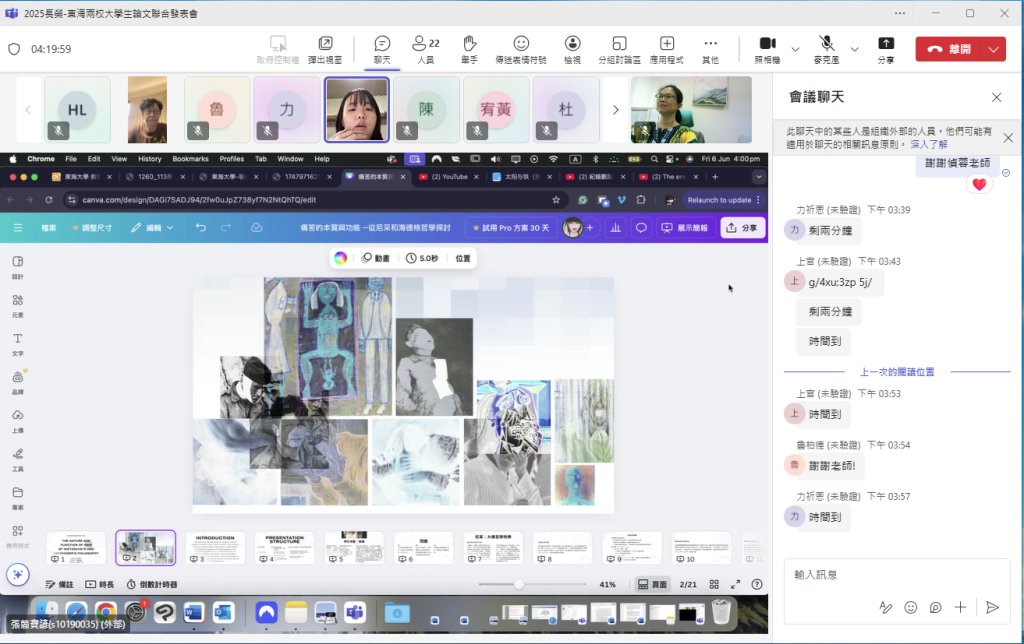
Task: Open the Teams 彈出視窗 pop-out button
Action: [x=325, y=50]
